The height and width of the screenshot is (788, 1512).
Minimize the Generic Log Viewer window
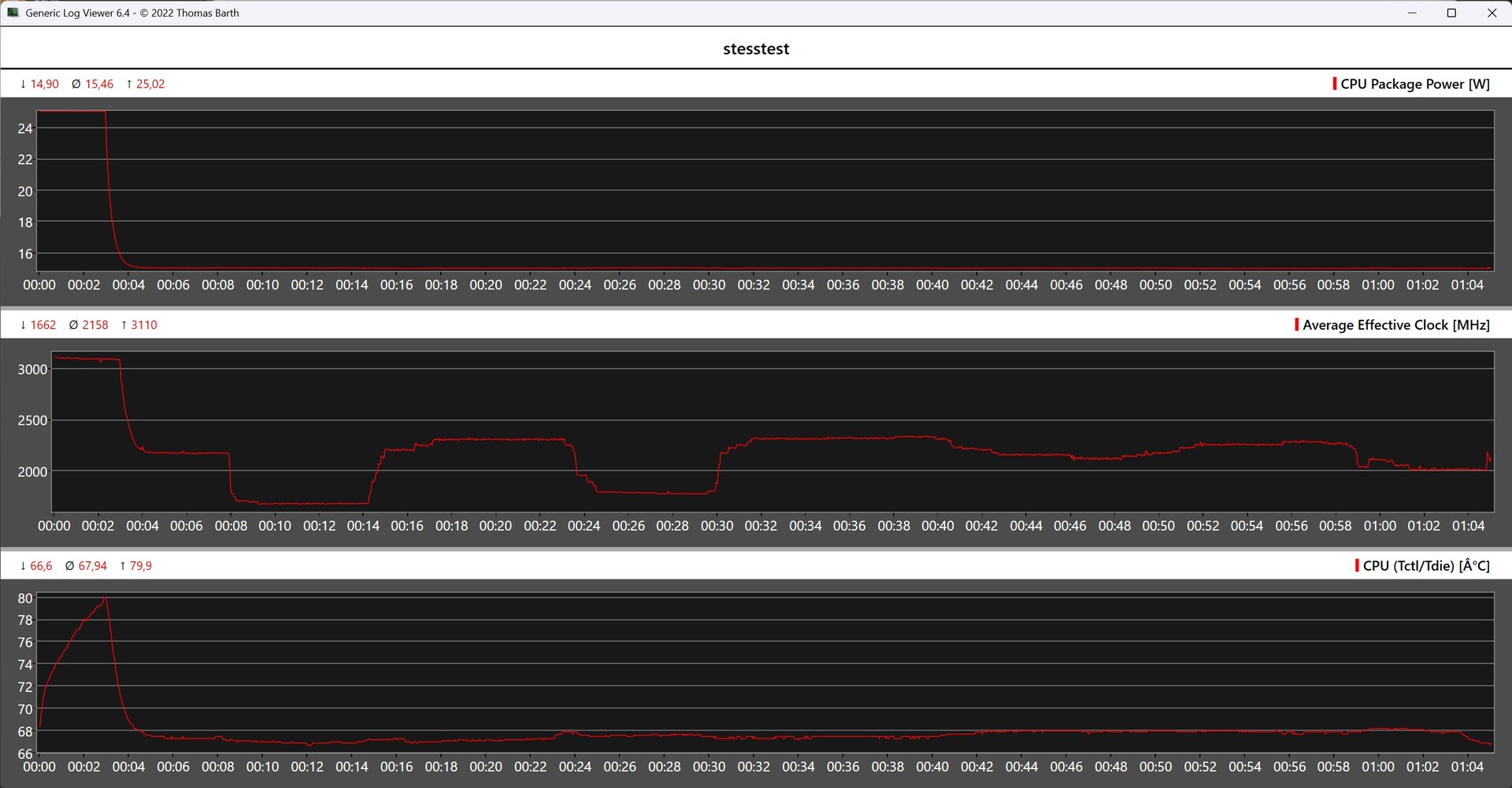pos(1412,13)
